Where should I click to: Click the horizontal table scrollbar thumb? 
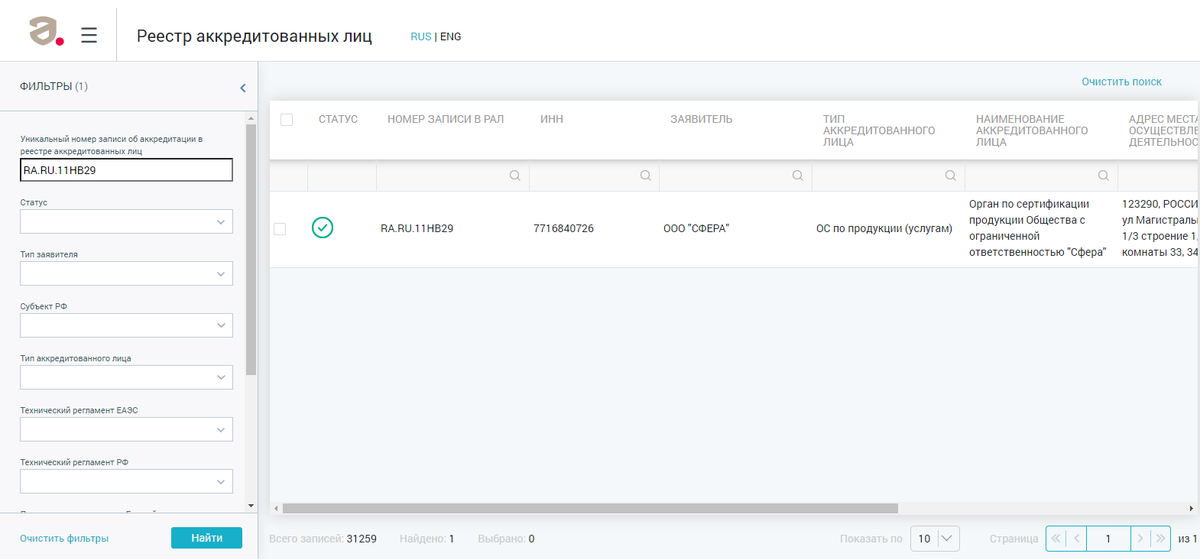(x=590, y=508)
